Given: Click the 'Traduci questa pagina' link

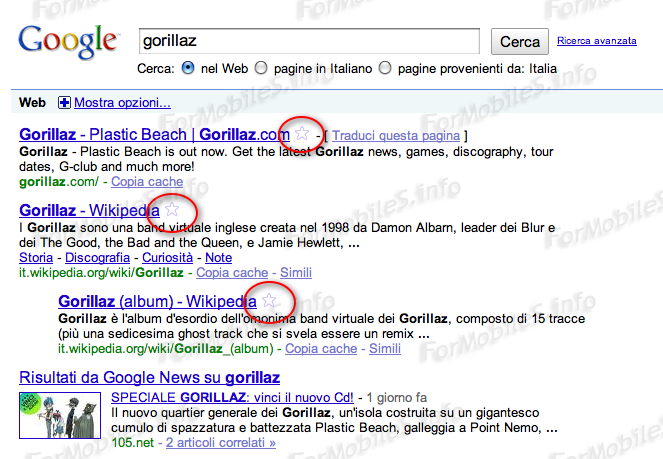Looking at the screenshot, I should (396, 135).
